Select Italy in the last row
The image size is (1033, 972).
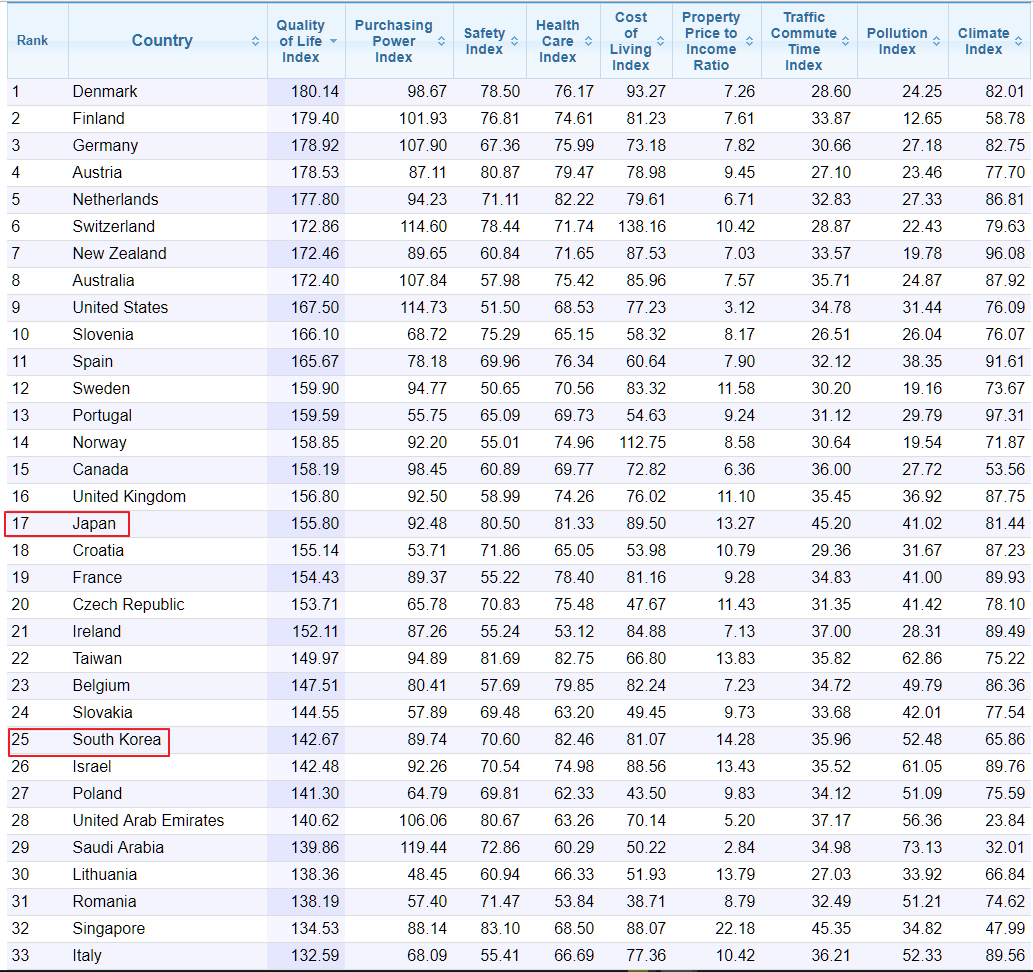click(x=87, y=956)
